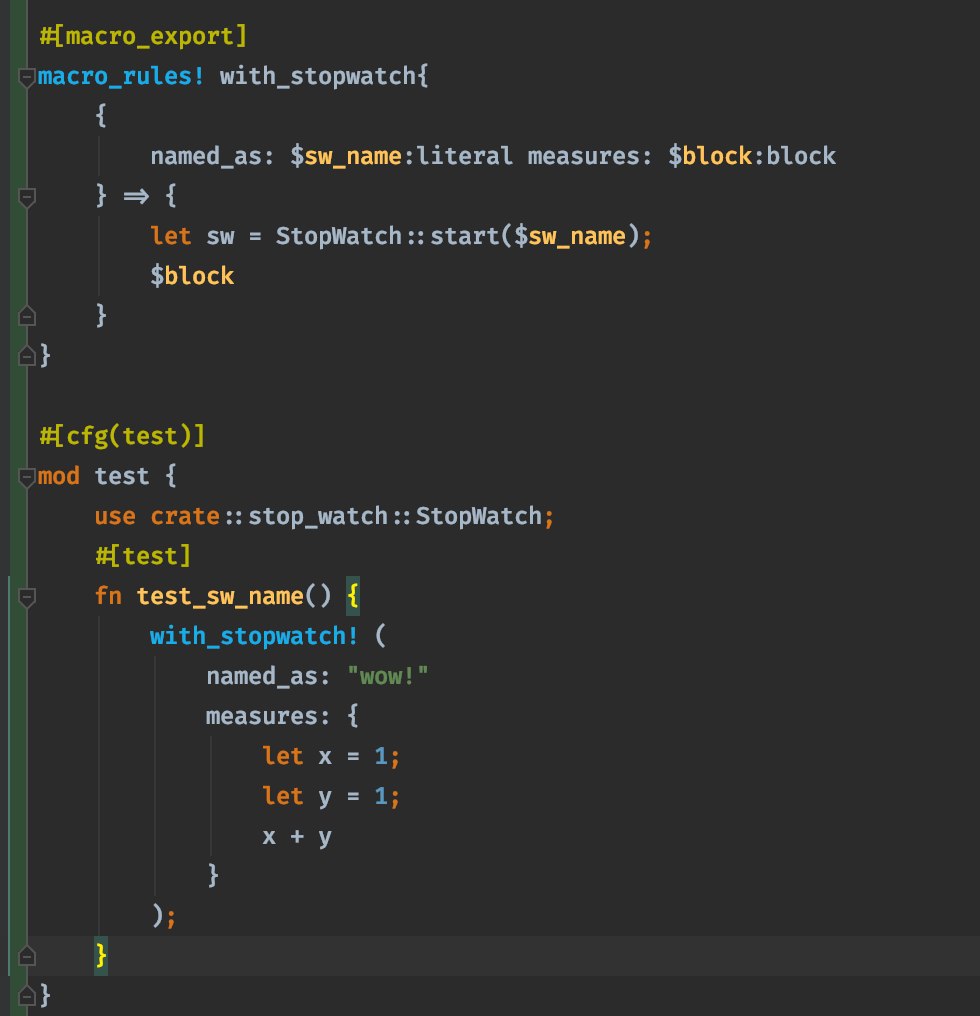Click the 'x + y' expression
980x1016 pixels.
[x=297, y=837]
